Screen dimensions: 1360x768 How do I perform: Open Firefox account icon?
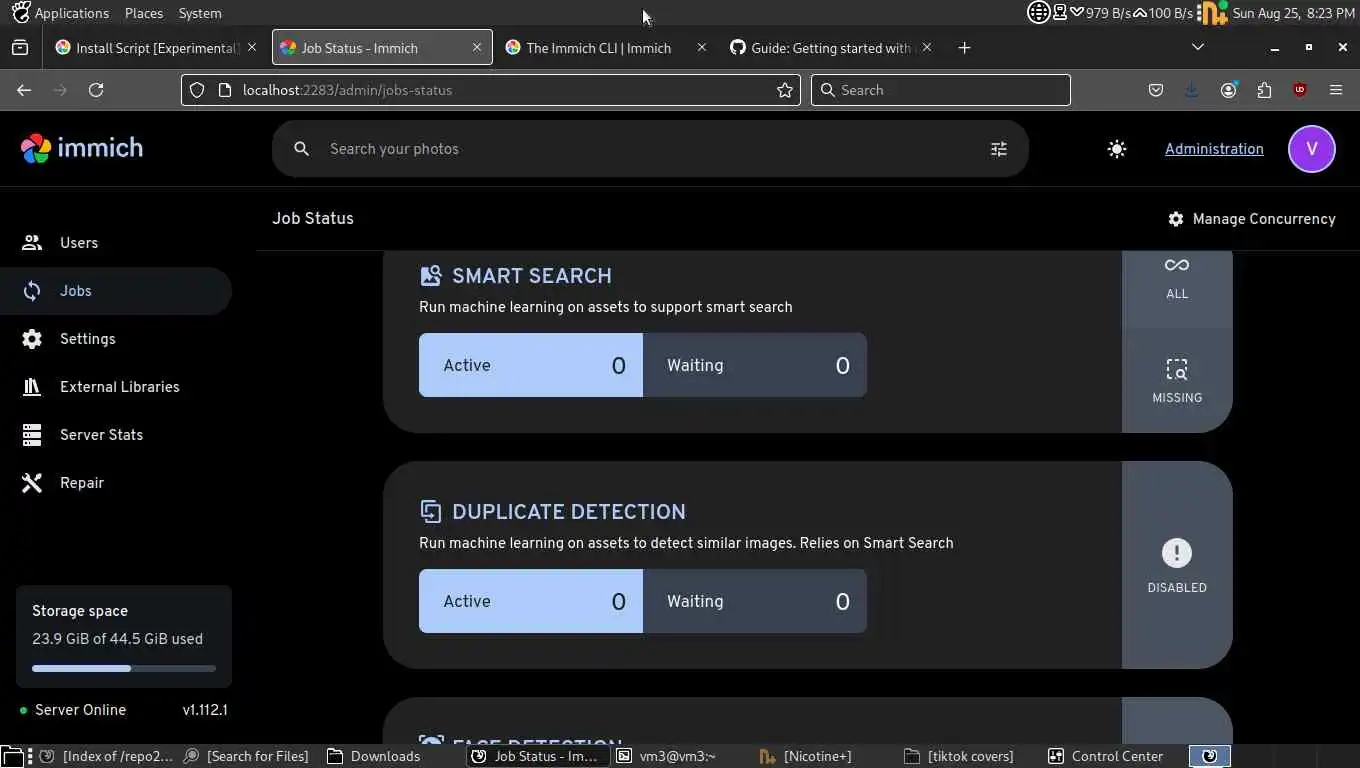[x=1228, y=90]
